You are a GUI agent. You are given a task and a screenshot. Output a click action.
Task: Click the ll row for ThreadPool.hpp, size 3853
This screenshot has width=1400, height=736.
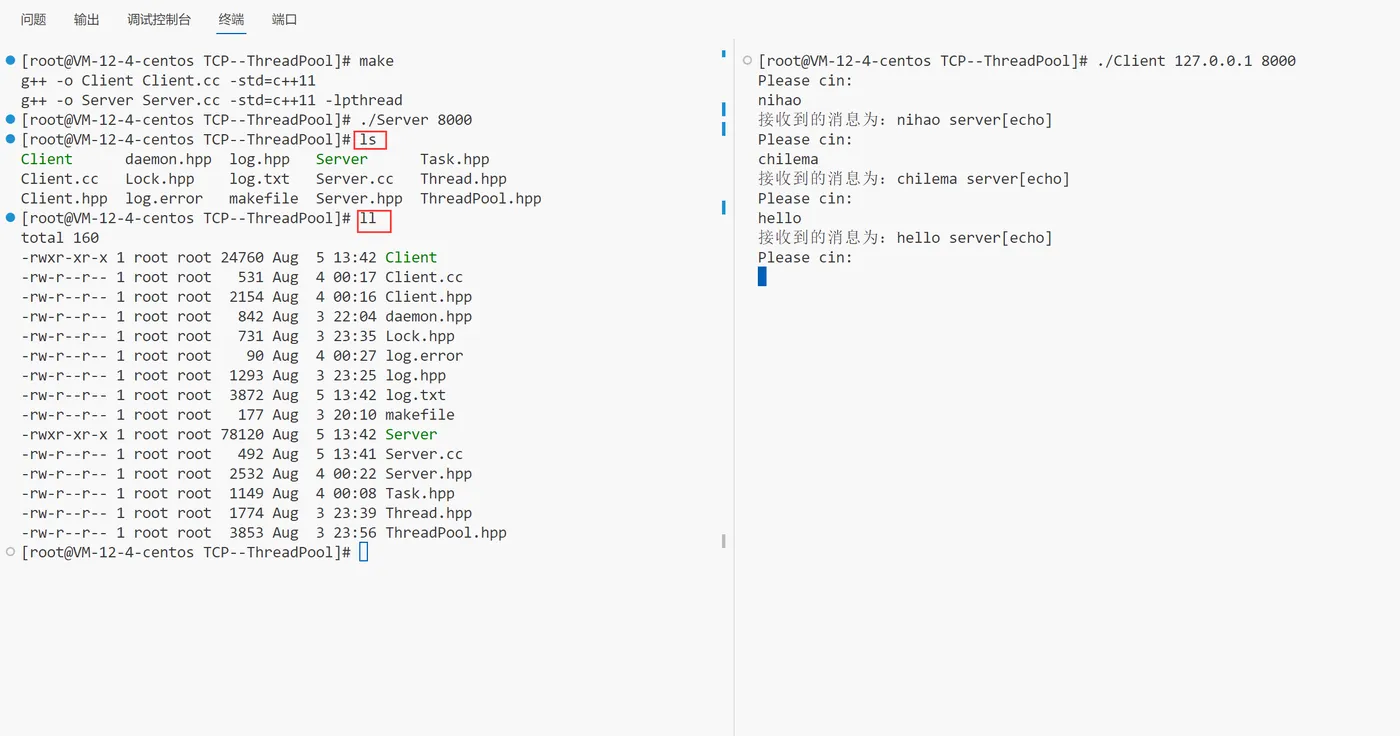(x=264, y=533)
